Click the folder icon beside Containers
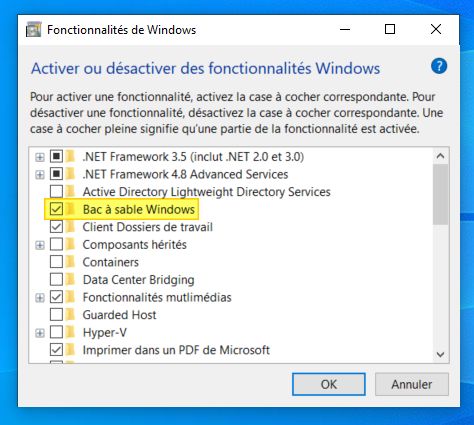Viewport: 474px width, 425px height. tap(70, 262)
